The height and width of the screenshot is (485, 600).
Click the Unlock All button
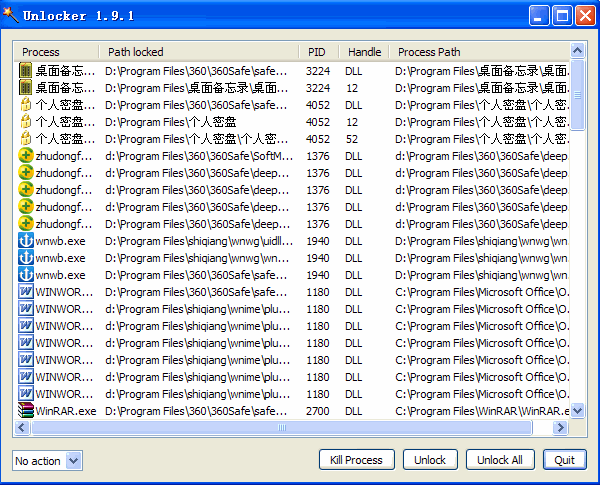pyautogui.click(x=500, y=460)
